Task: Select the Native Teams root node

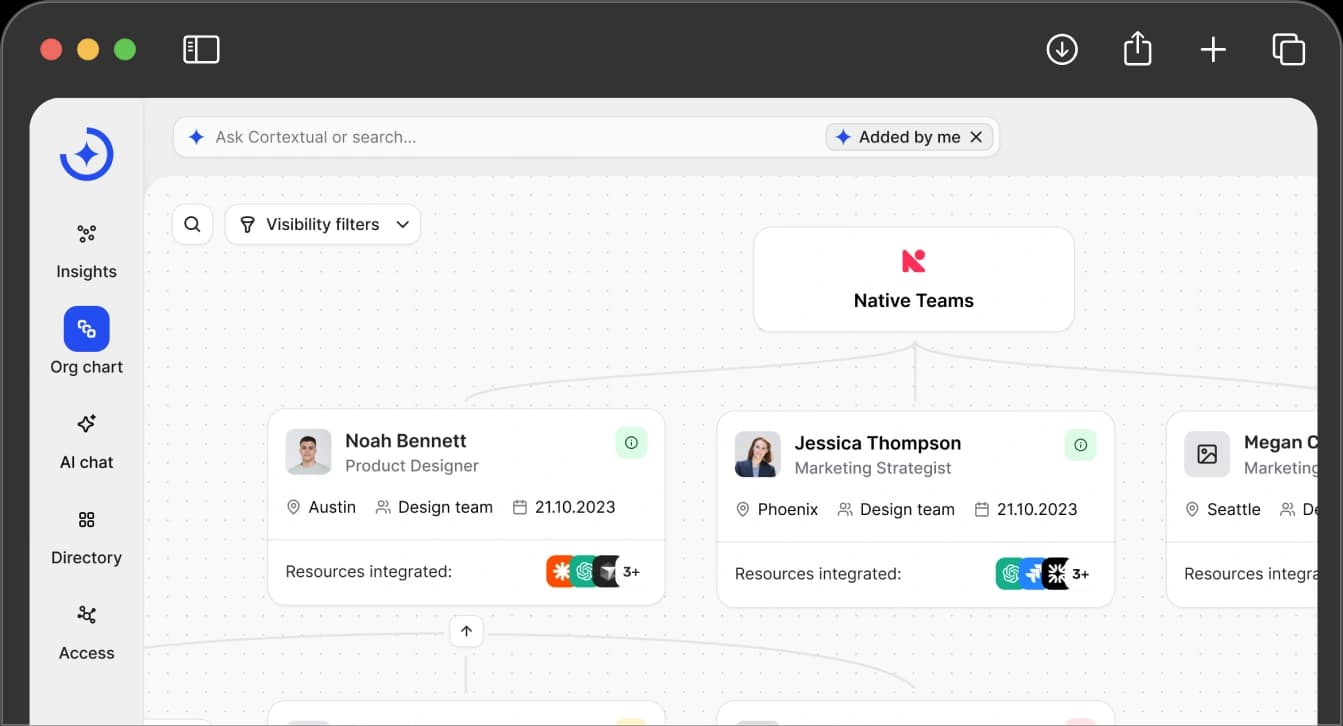Action: tap(914, 279)
